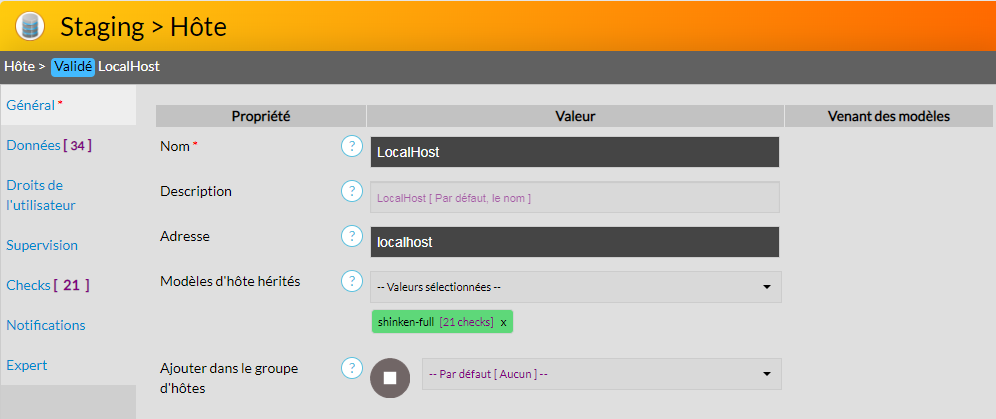Viewport: 996px width, 419px height.
Task: Go to Droits de l'utilisateur tab
Action: click(41, 195)
